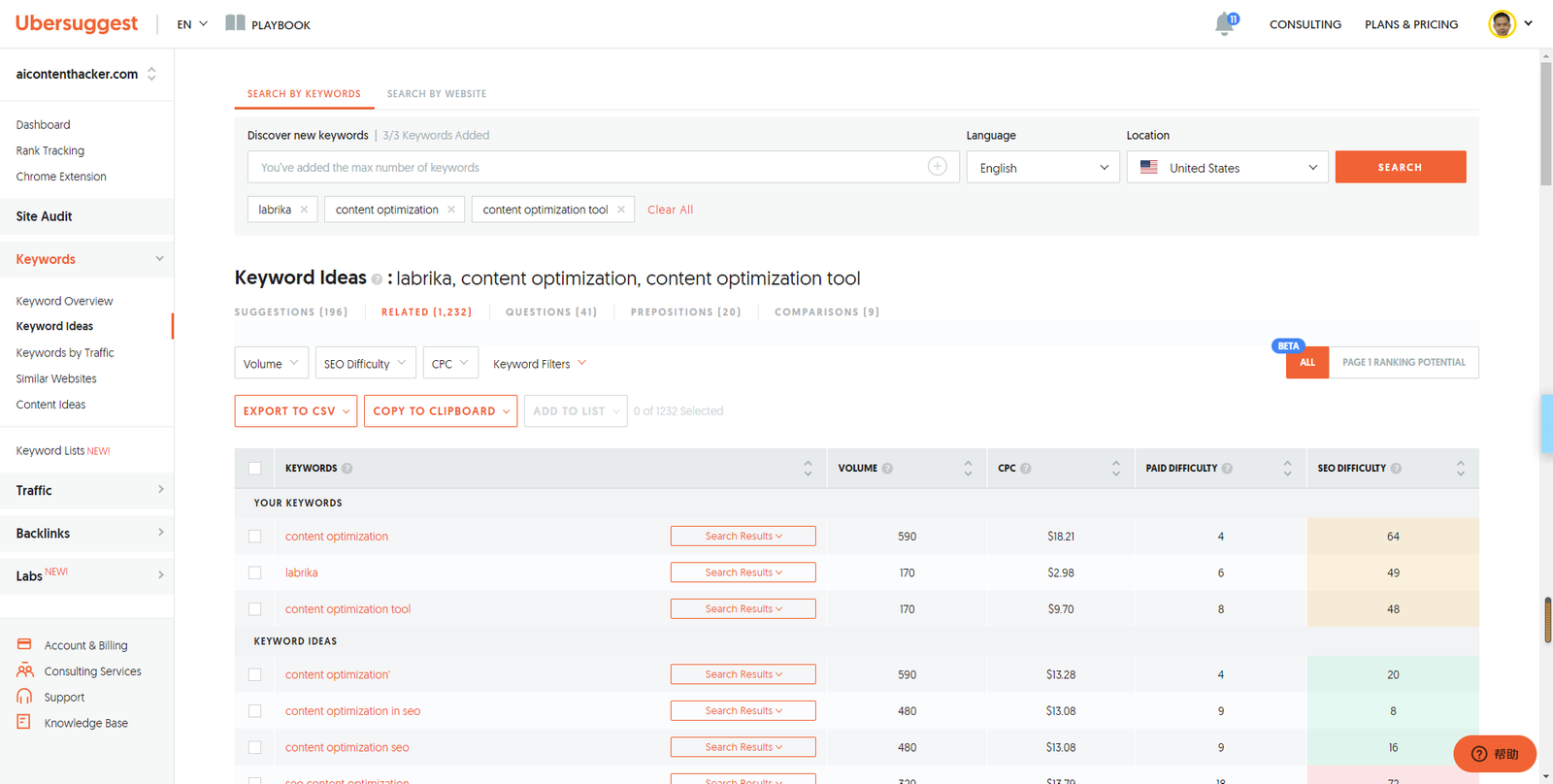Click the Support headset icon
Screen dimensions: 1553x784
[x=24, y=697]
